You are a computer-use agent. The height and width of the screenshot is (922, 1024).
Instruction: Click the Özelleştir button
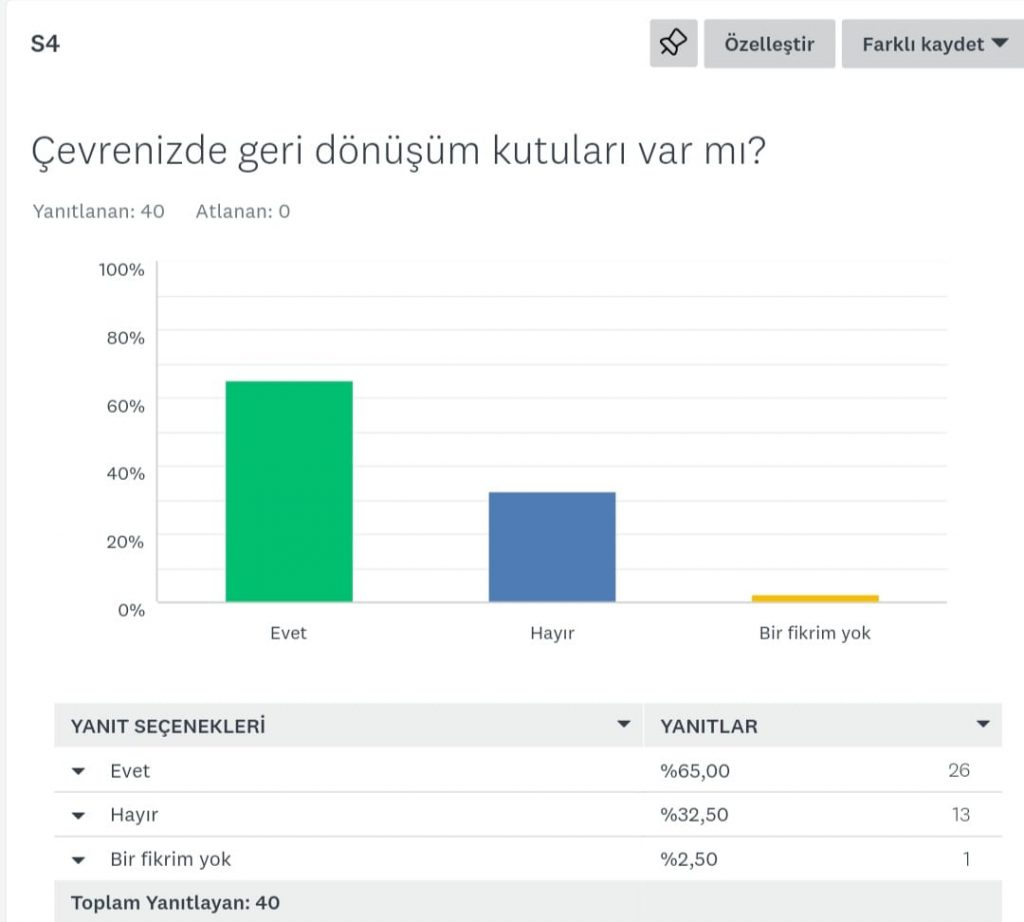tap(768, 43)
